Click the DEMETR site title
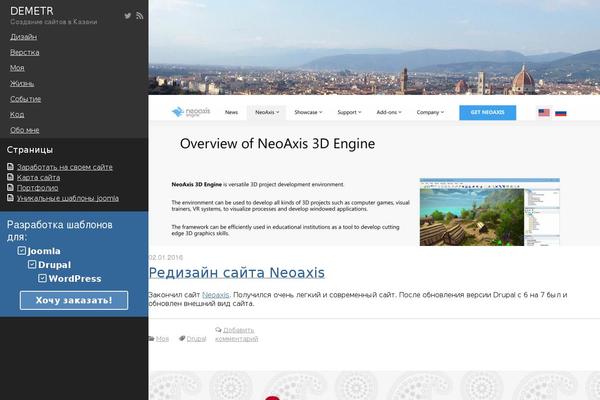The height and width of the screenshot is (400, 600). pos(32,11)
